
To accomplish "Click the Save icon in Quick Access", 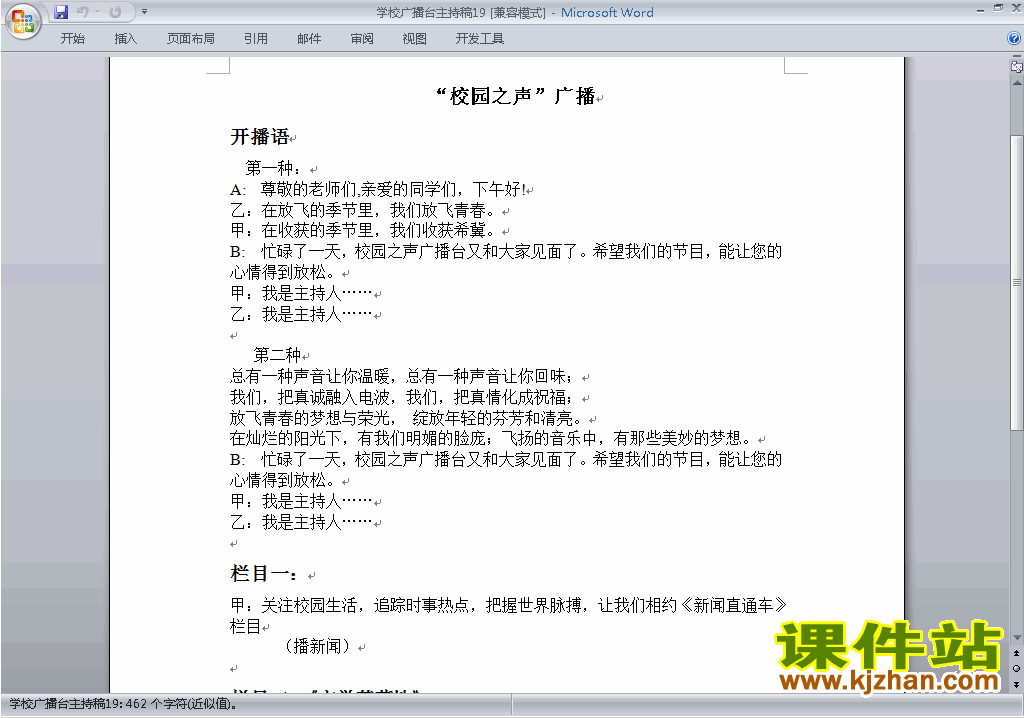I will click(61, 12).
